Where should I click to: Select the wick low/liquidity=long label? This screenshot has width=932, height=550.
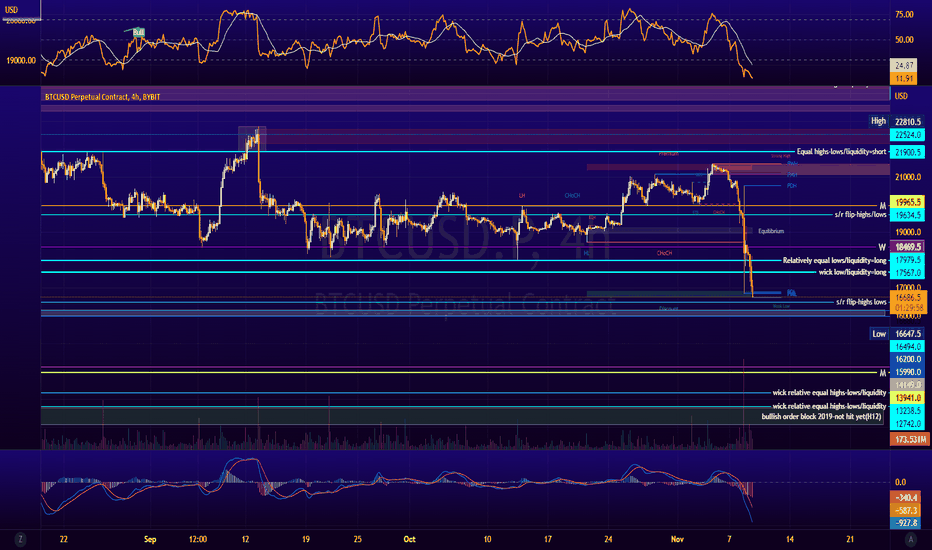[852, 272]
